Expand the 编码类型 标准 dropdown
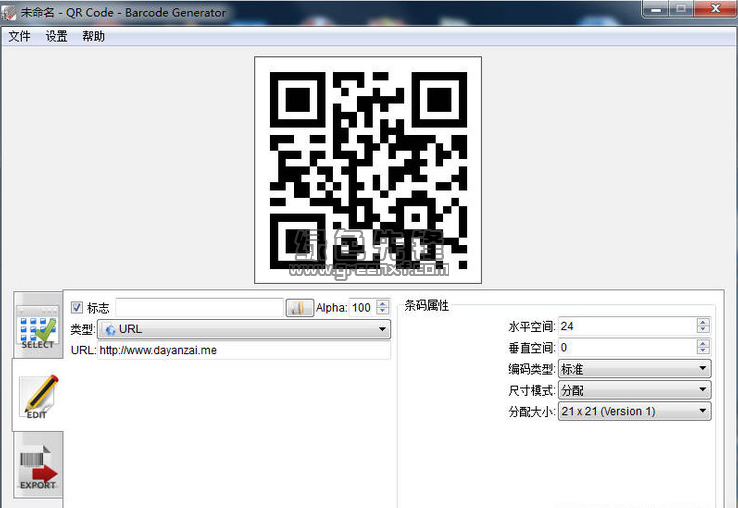738x508 pixels. (634, 369)
